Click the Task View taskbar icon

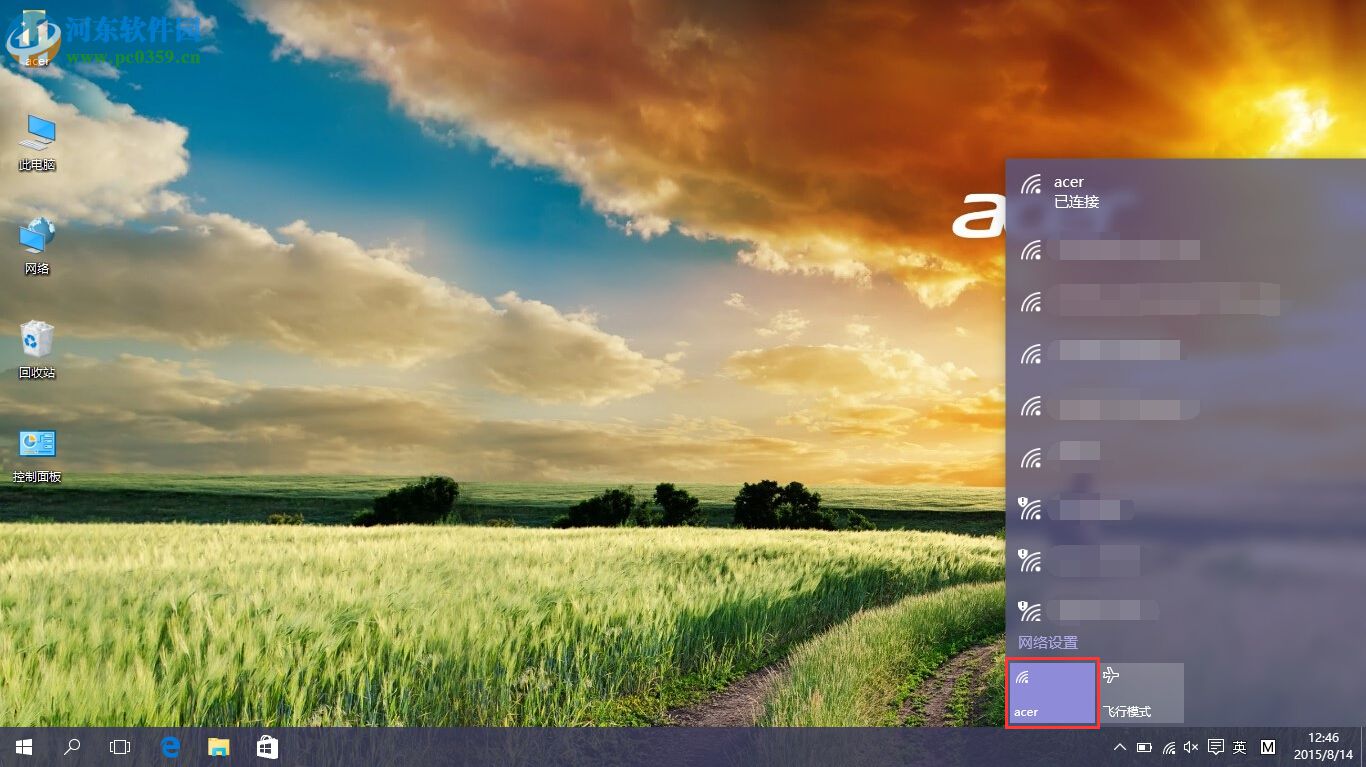click(119, 746)
